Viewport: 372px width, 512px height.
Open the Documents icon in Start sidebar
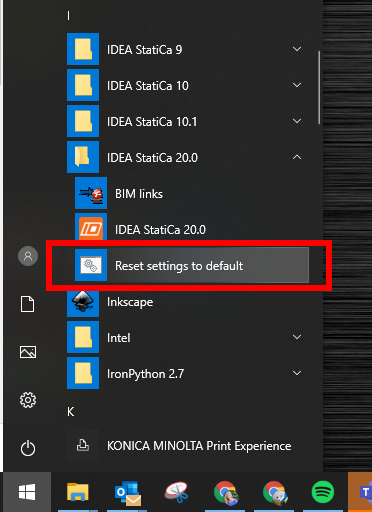pyautogui.click(x=28, y=304)
